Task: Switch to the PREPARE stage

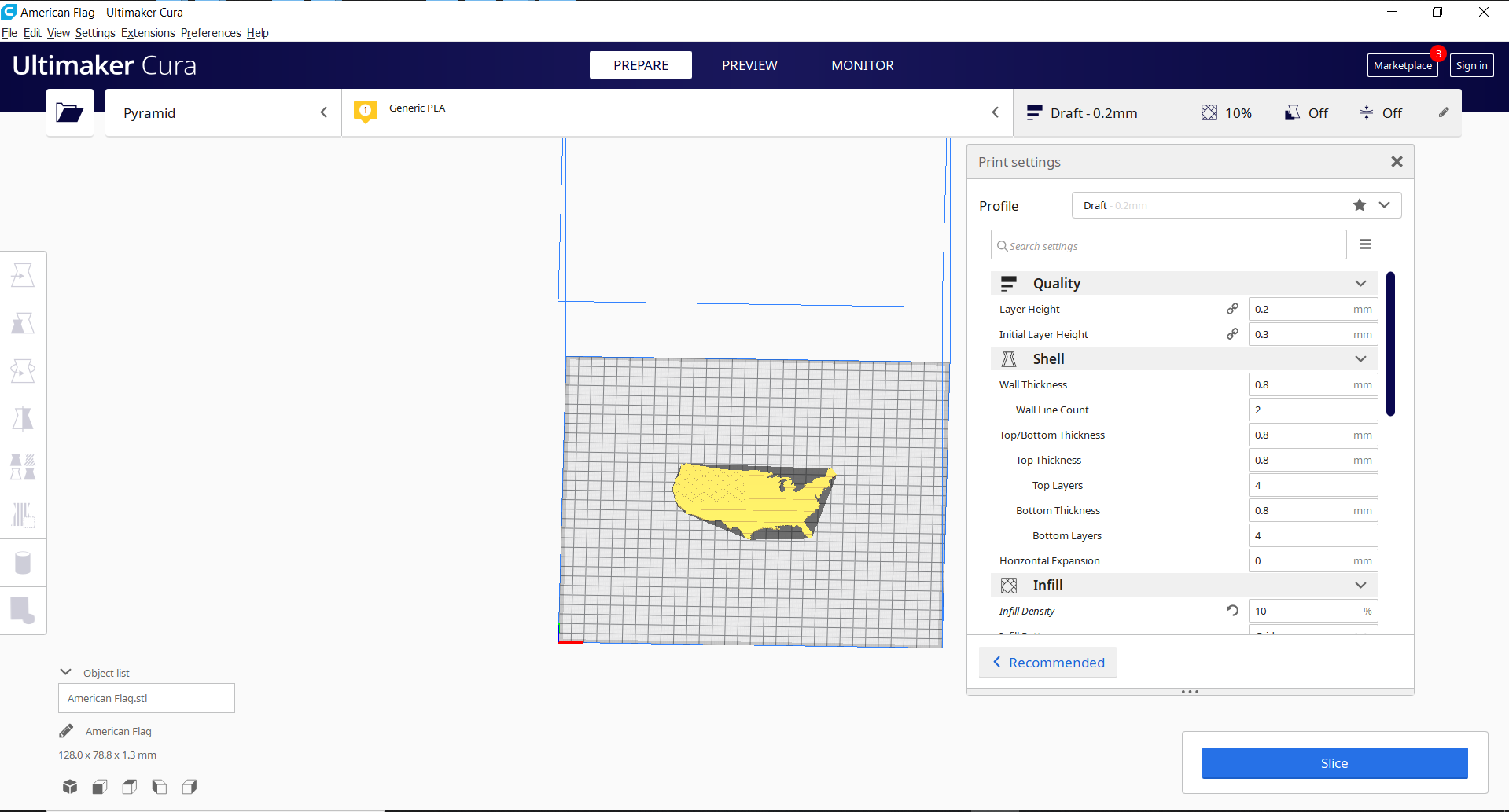Action: (x=641, y=65)
